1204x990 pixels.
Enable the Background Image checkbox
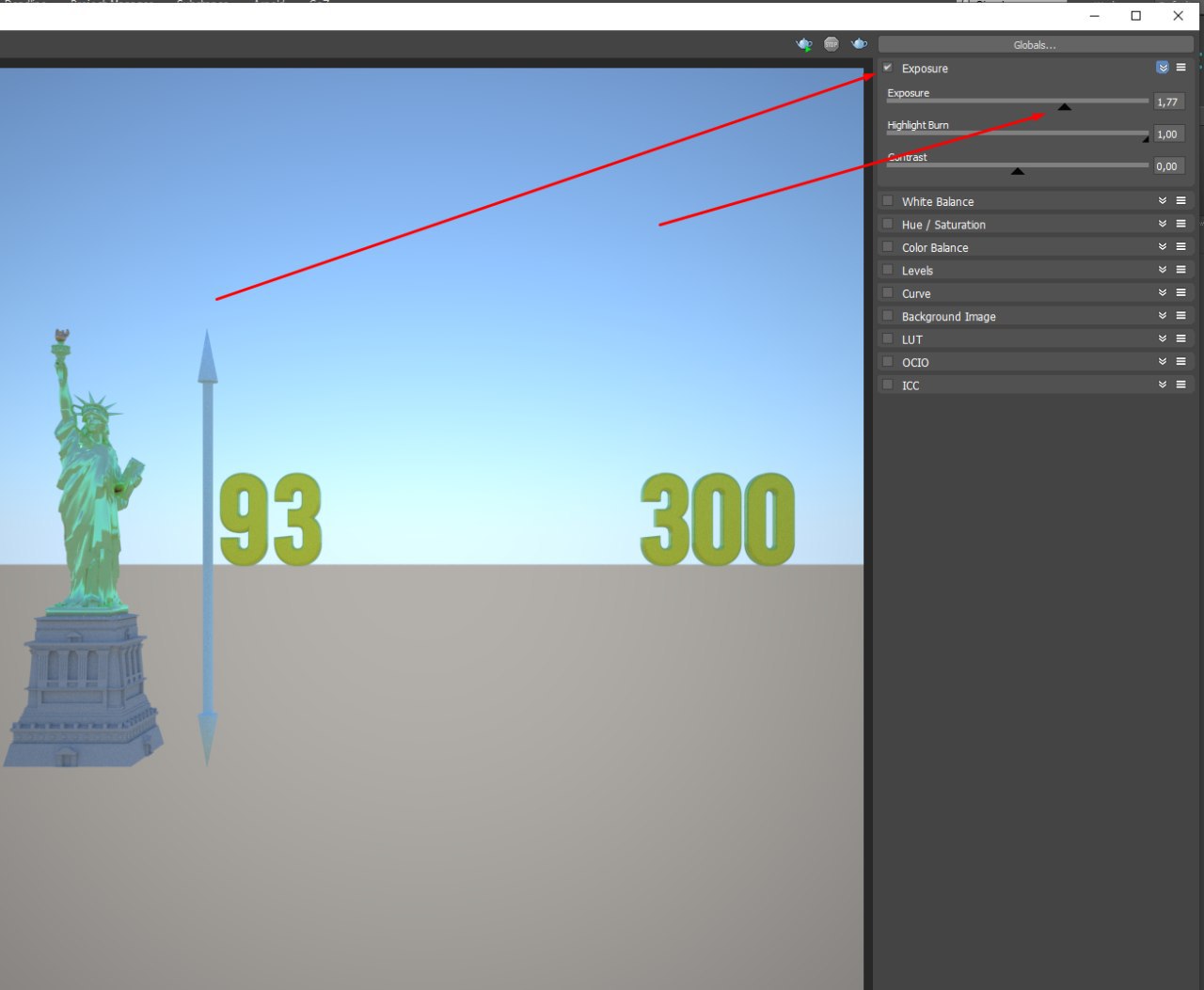[x=887, y=316]
